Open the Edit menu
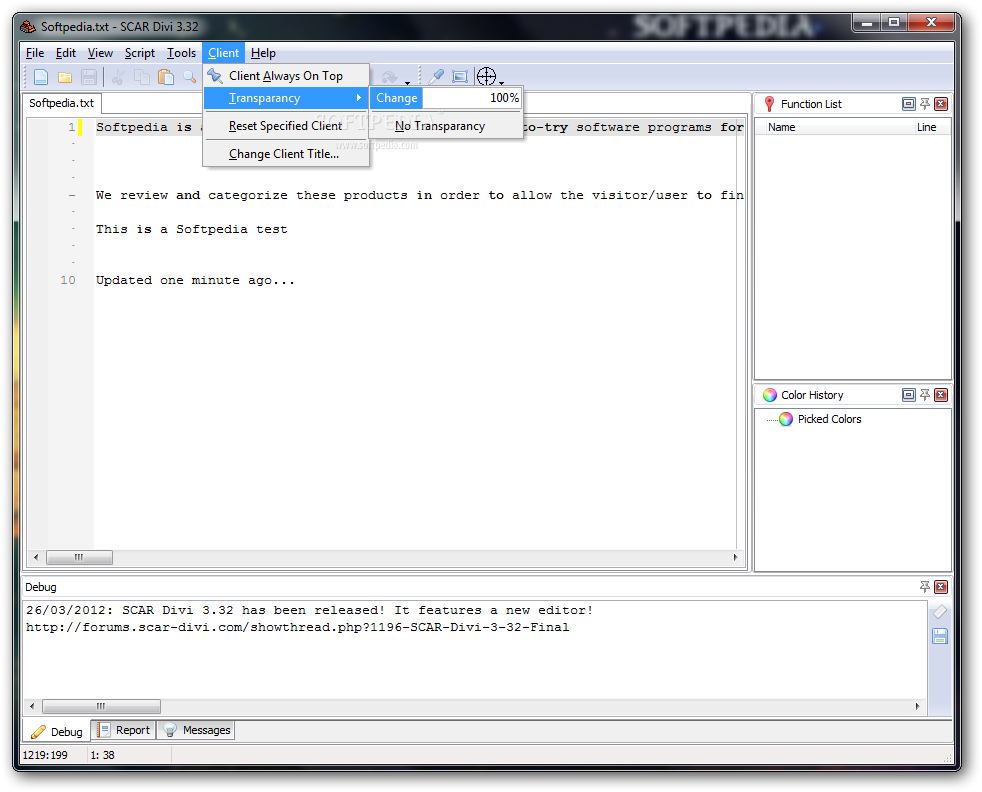 point(66,53)
